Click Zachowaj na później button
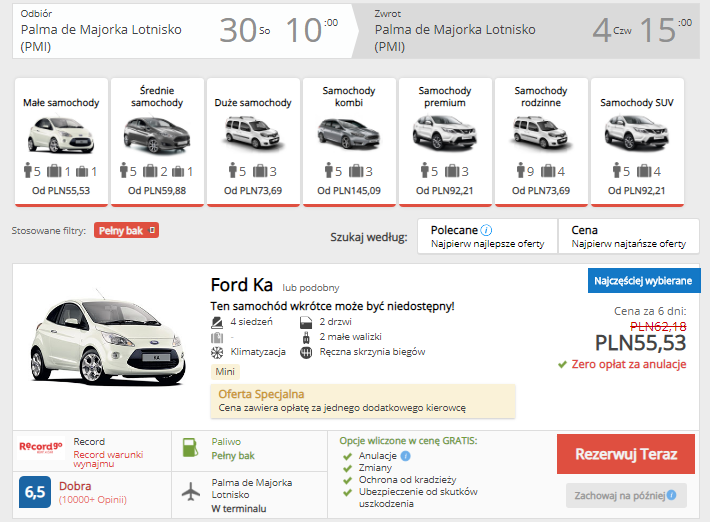Viewport: 710px width, 522px height. point(619,495)
